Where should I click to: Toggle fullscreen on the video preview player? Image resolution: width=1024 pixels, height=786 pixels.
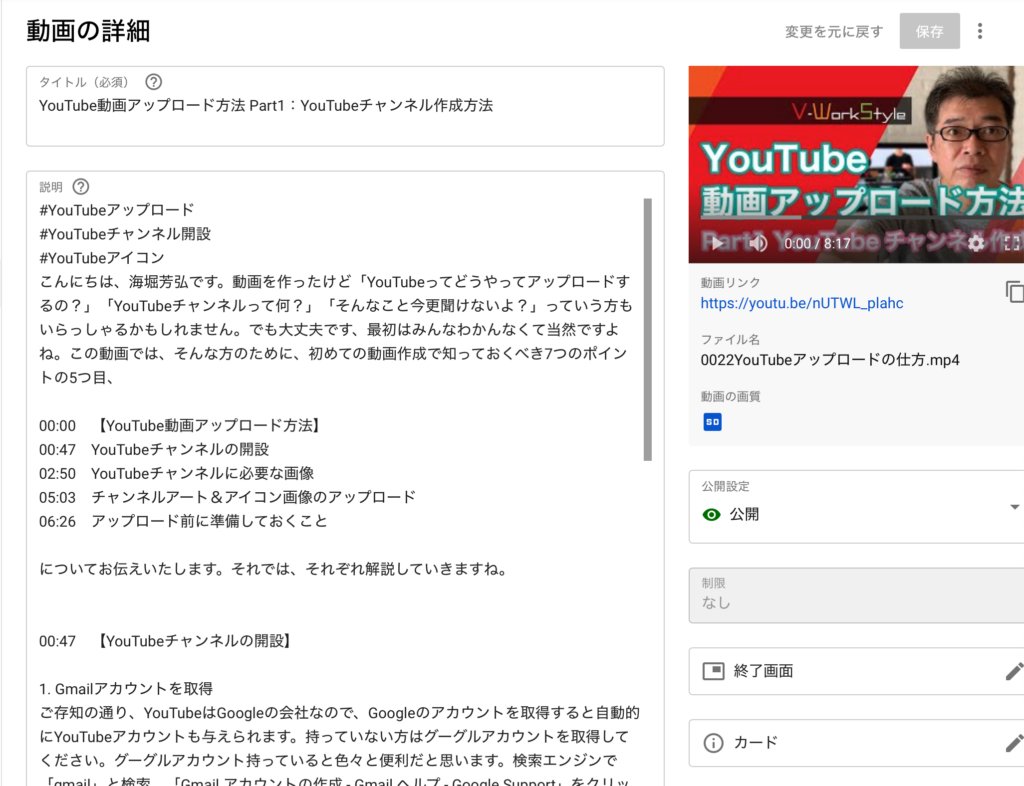coord(1012,243)
